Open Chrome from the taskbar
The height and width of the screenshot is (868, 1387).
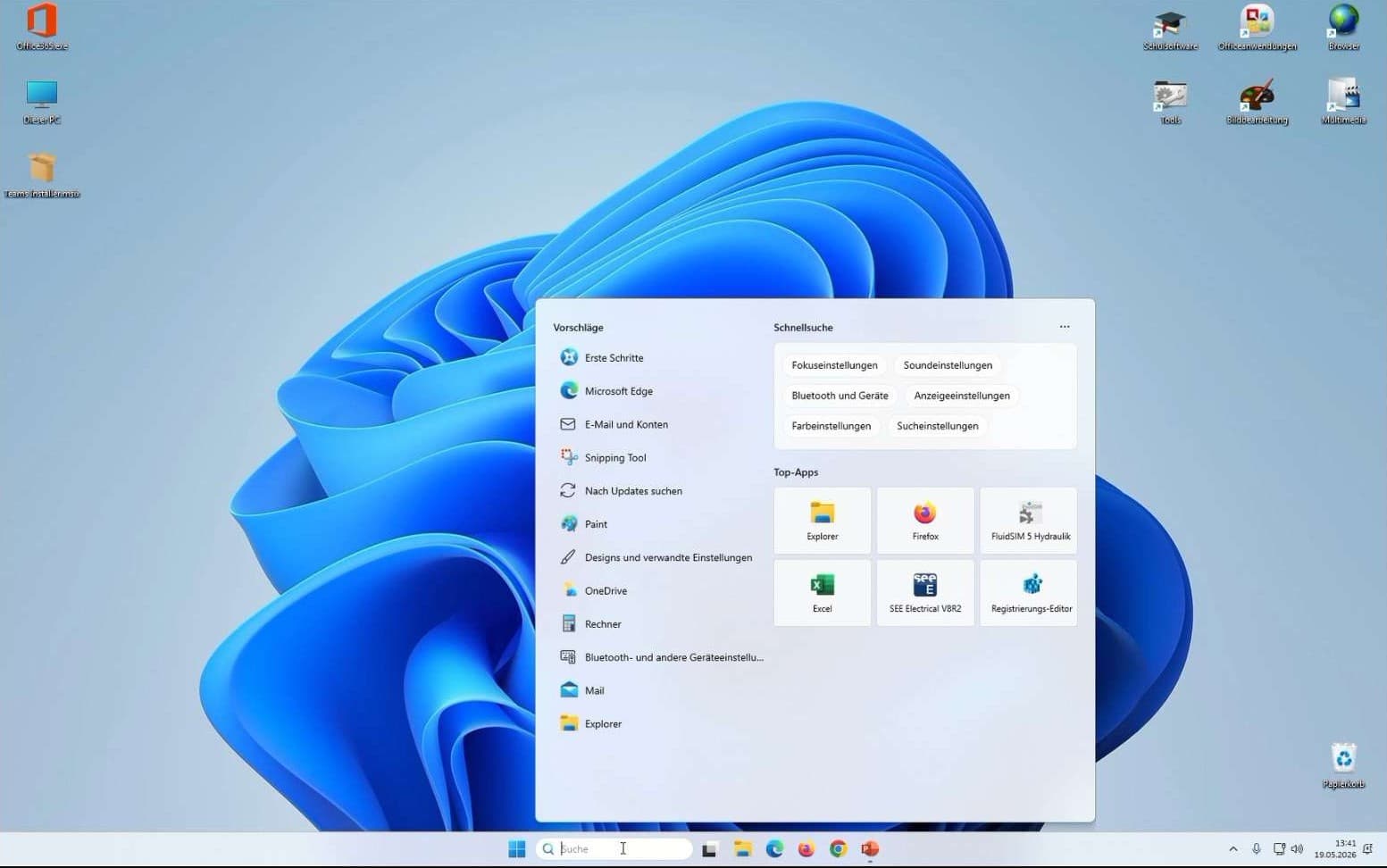(x=838, y=848)
